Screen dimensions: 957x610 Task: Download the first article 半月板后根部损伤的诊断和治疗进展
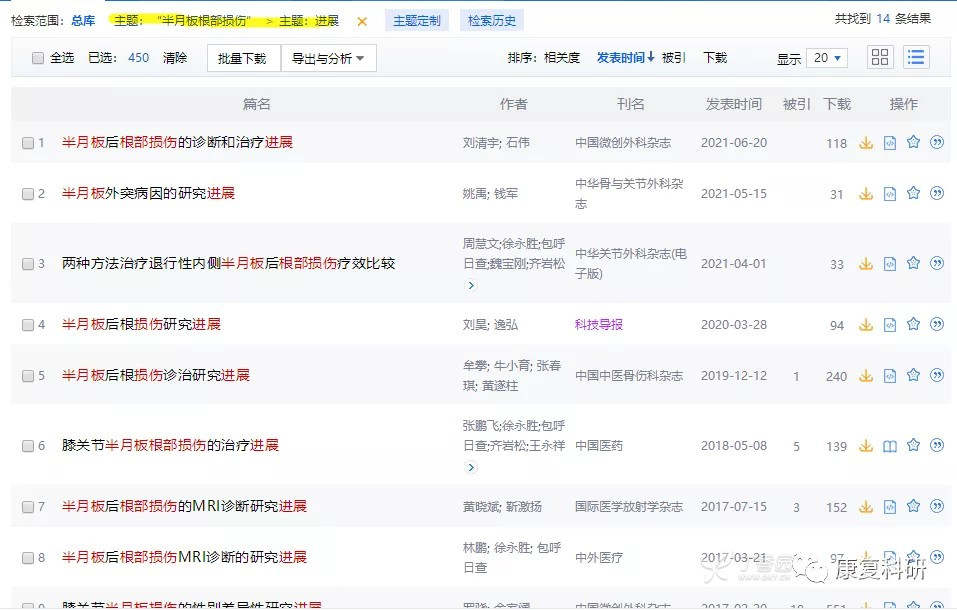[x=866, y=143]
